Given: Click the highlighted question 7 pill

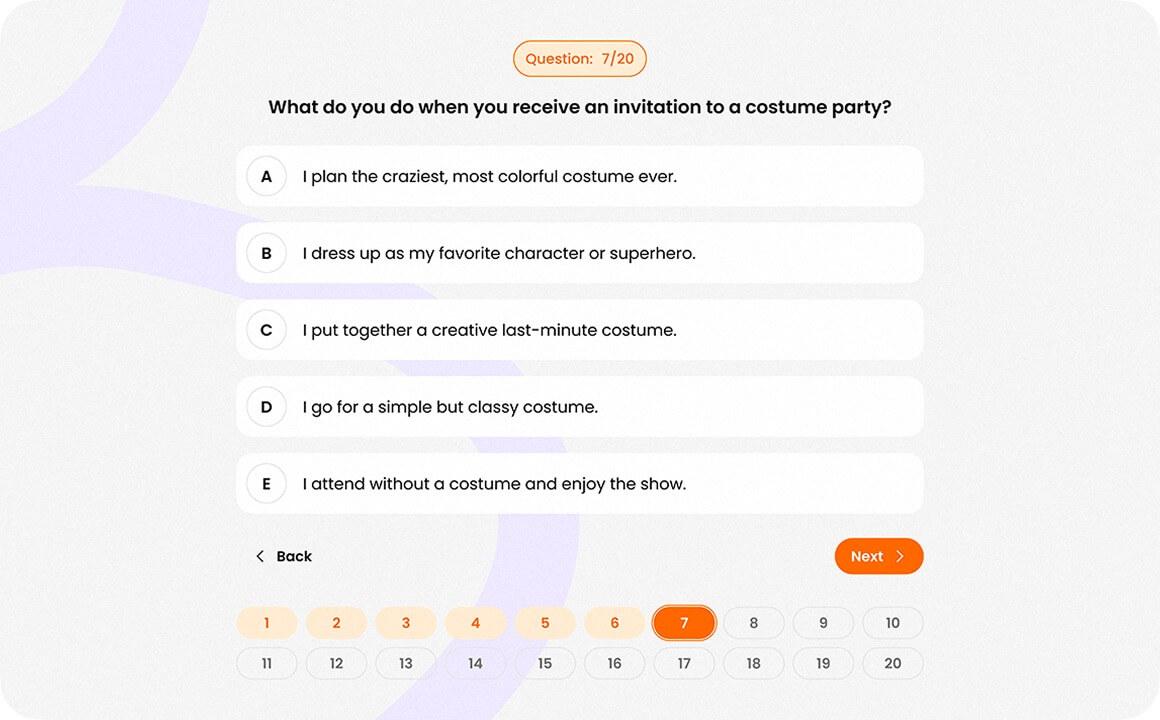Looking at the screenshot, I should click(x=684, y=623).
